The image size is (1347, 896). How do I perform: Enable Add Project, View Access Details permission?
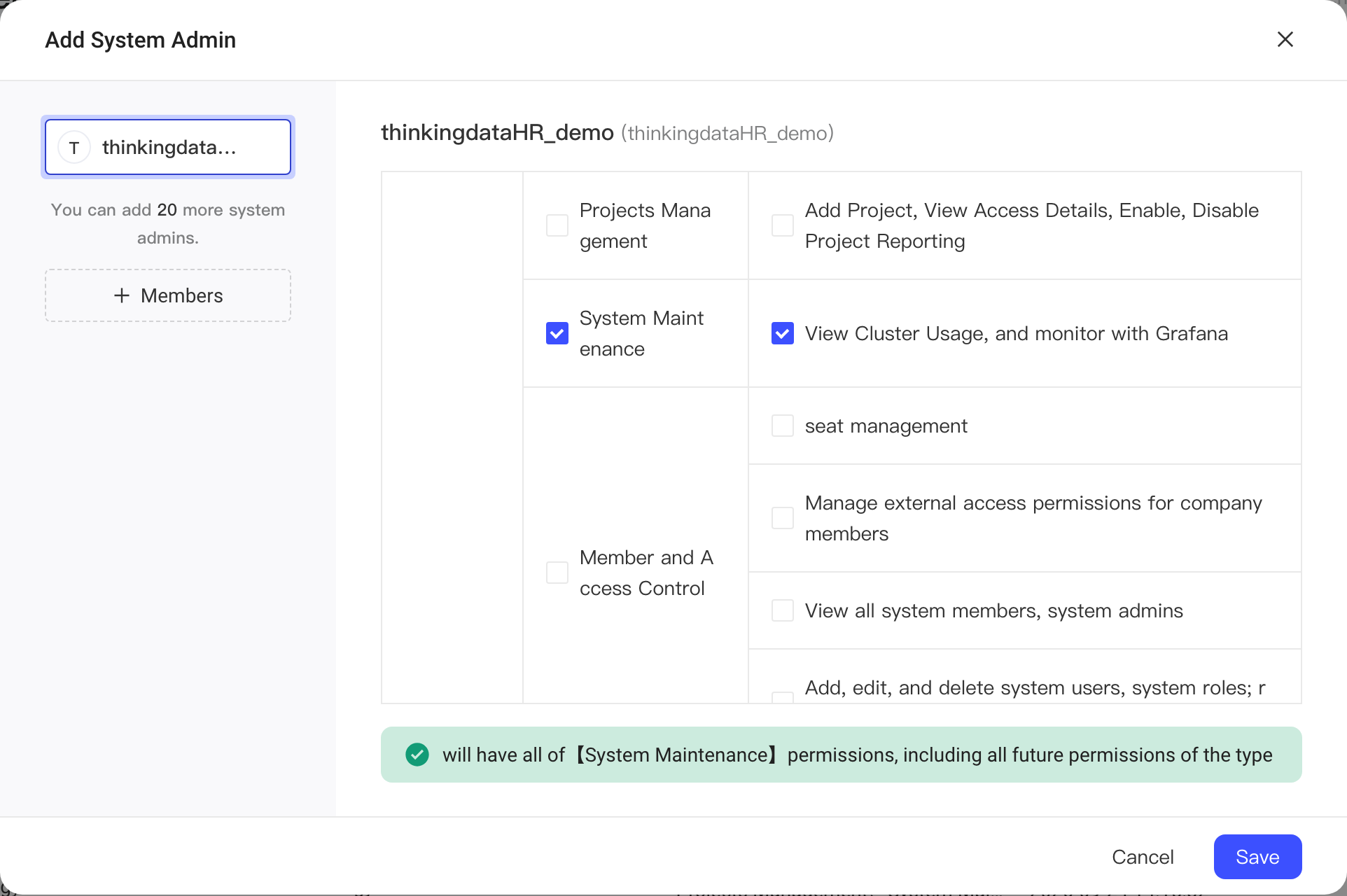[783, 225]
